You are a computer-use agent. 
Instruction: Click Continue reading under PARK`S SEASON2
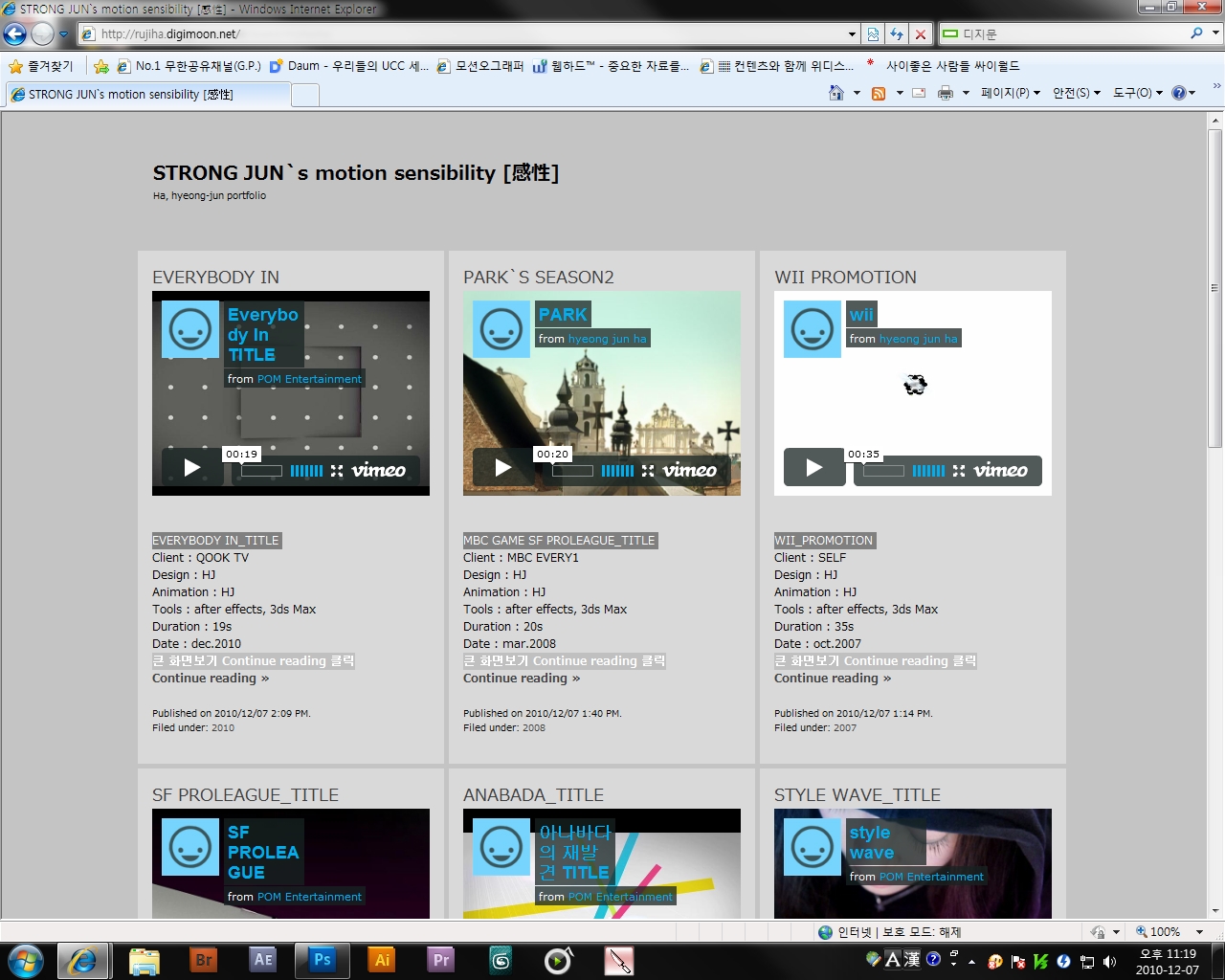coord(522,679)
